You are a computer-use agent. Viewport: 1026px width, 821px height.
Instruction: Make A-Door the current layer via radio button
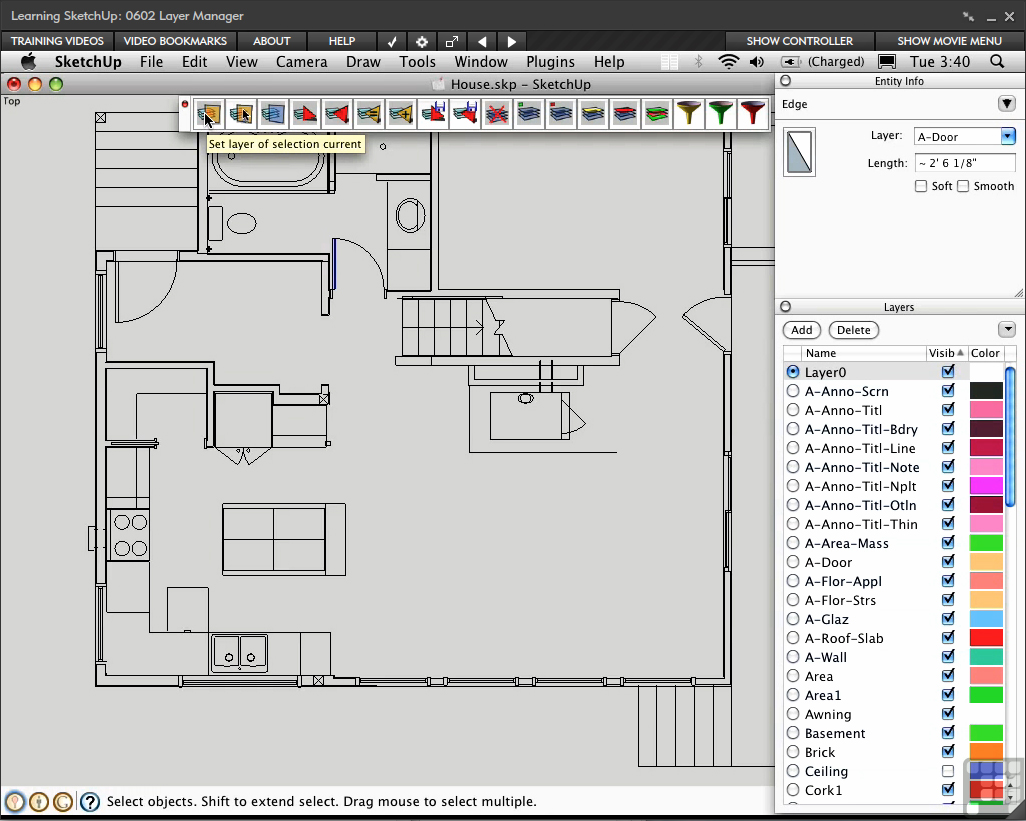(793, 562)
